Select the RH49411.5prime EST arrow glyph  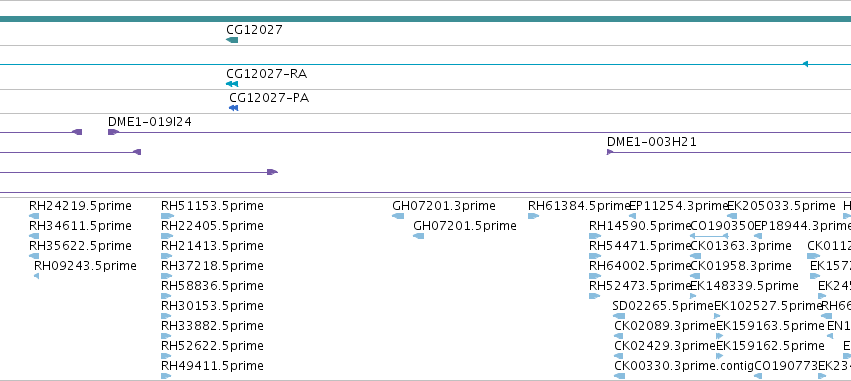point(166,376)
